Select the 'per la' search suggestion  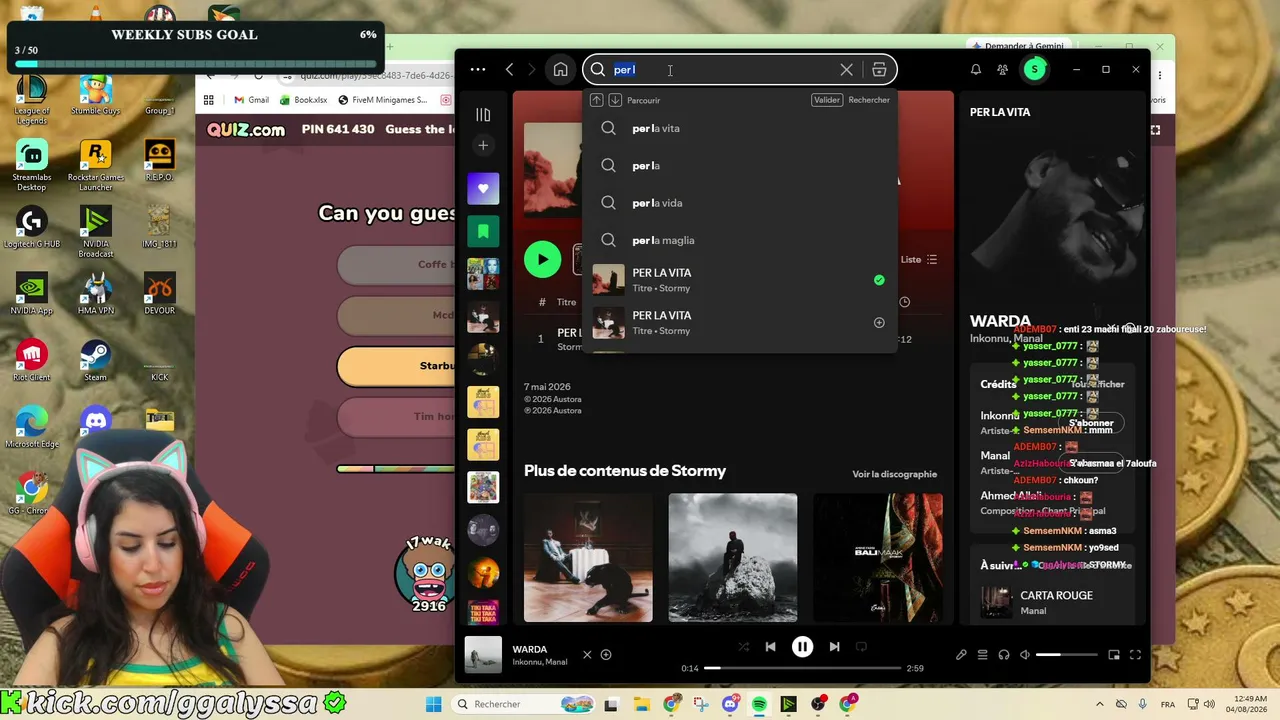click(740, 166)
